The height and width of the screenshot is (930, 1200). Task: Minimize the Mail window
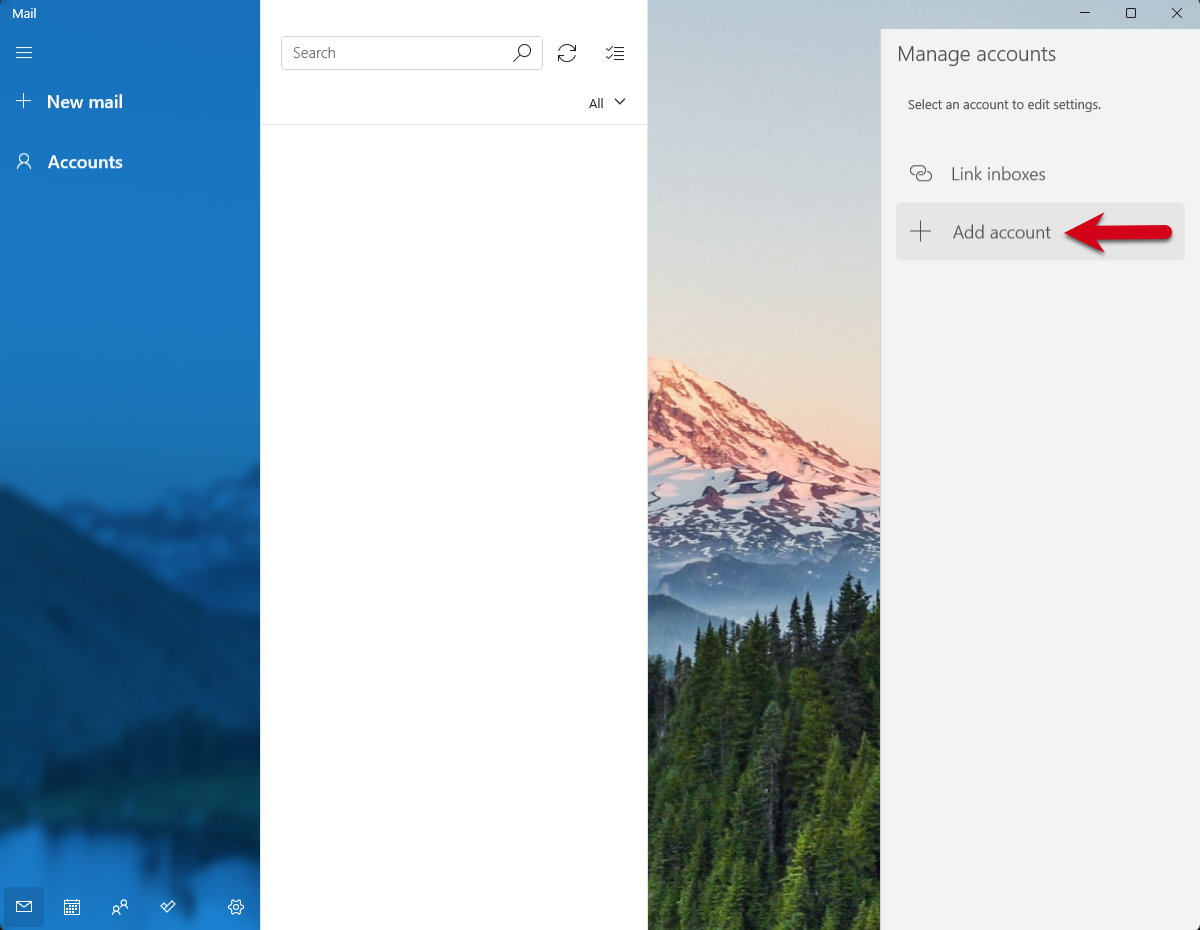tap(1085, 13)
